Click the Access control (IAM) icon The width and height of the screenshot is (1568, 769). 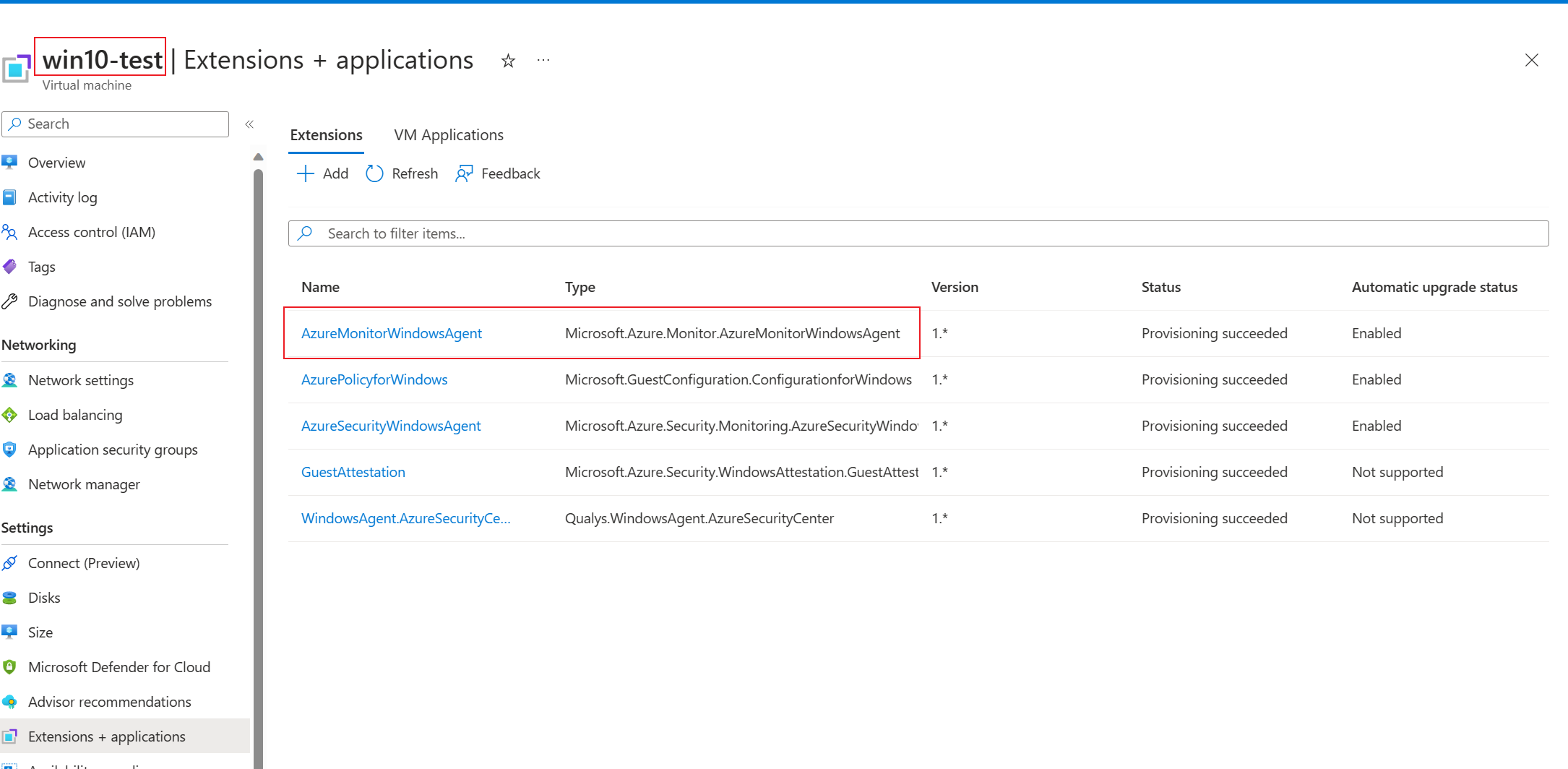coord(9,232)
